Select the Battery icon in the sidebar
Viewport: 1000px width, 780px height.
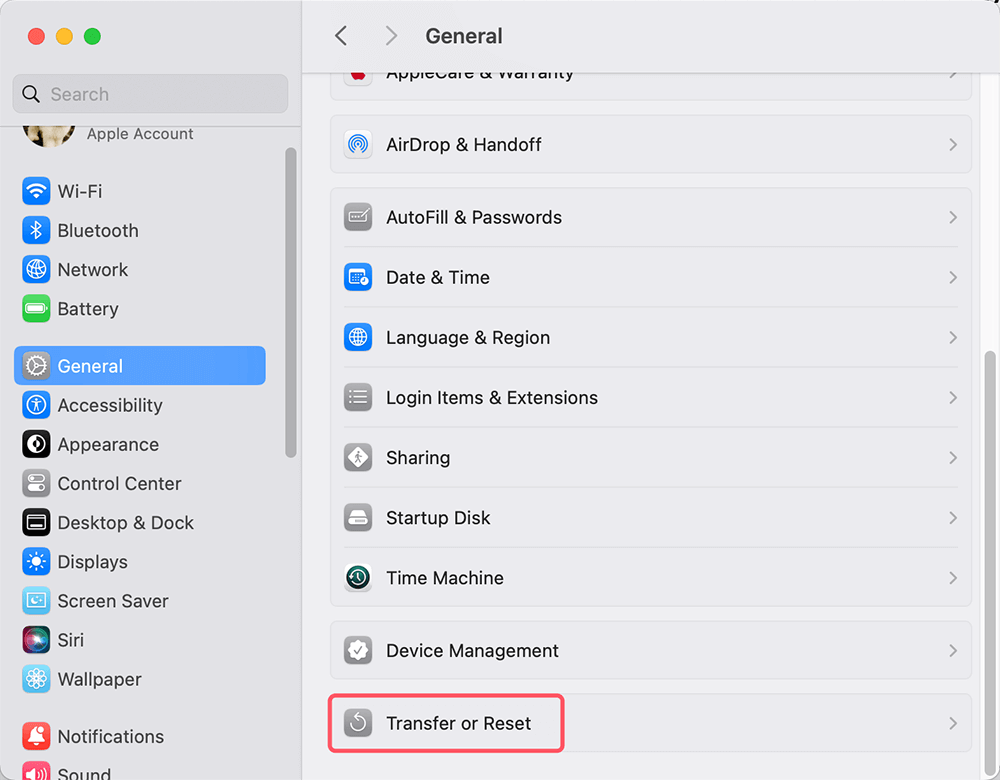click(35, 308)
